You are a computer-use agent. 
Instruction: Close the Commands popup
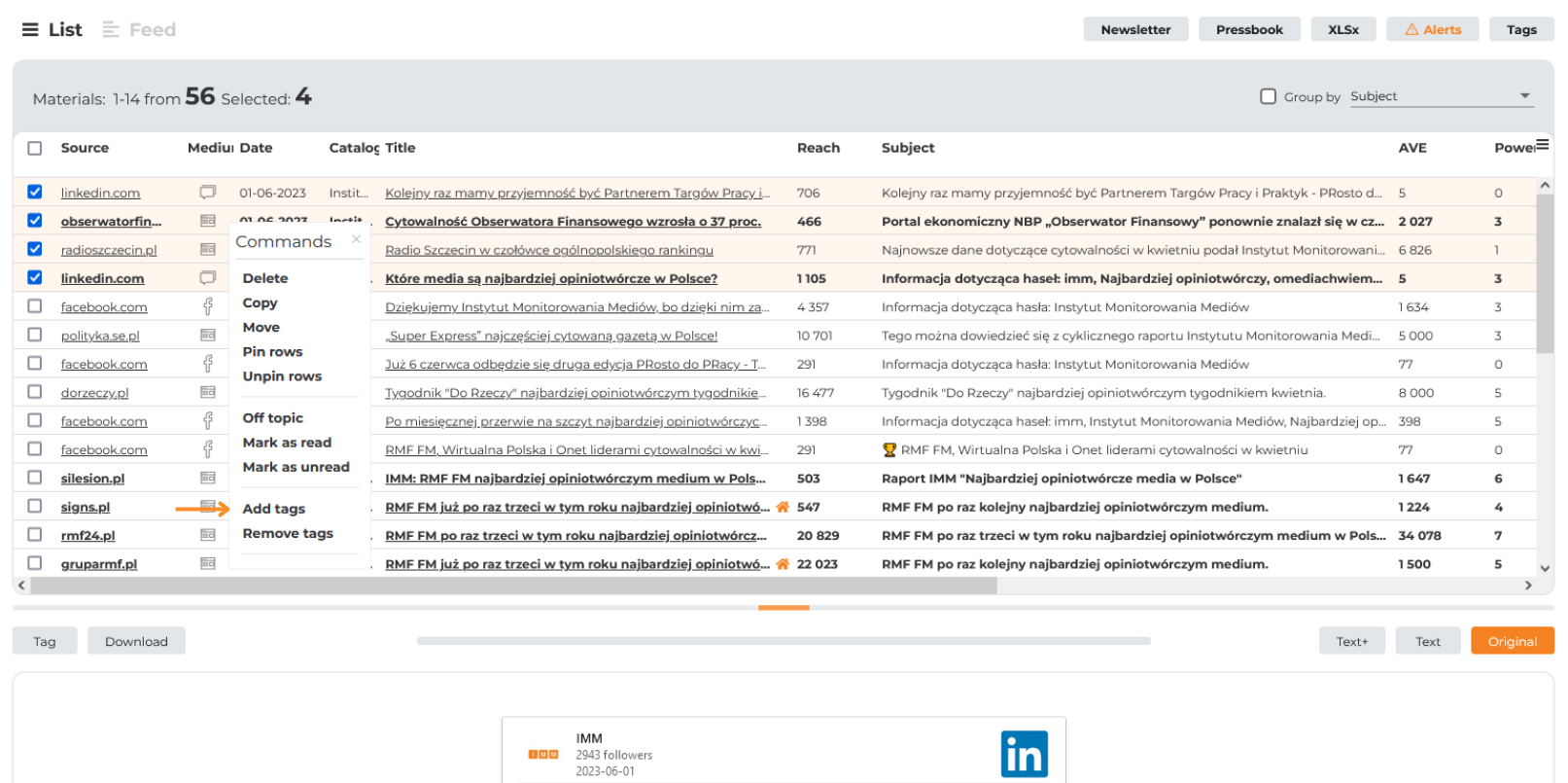click(x=356, y=239)
